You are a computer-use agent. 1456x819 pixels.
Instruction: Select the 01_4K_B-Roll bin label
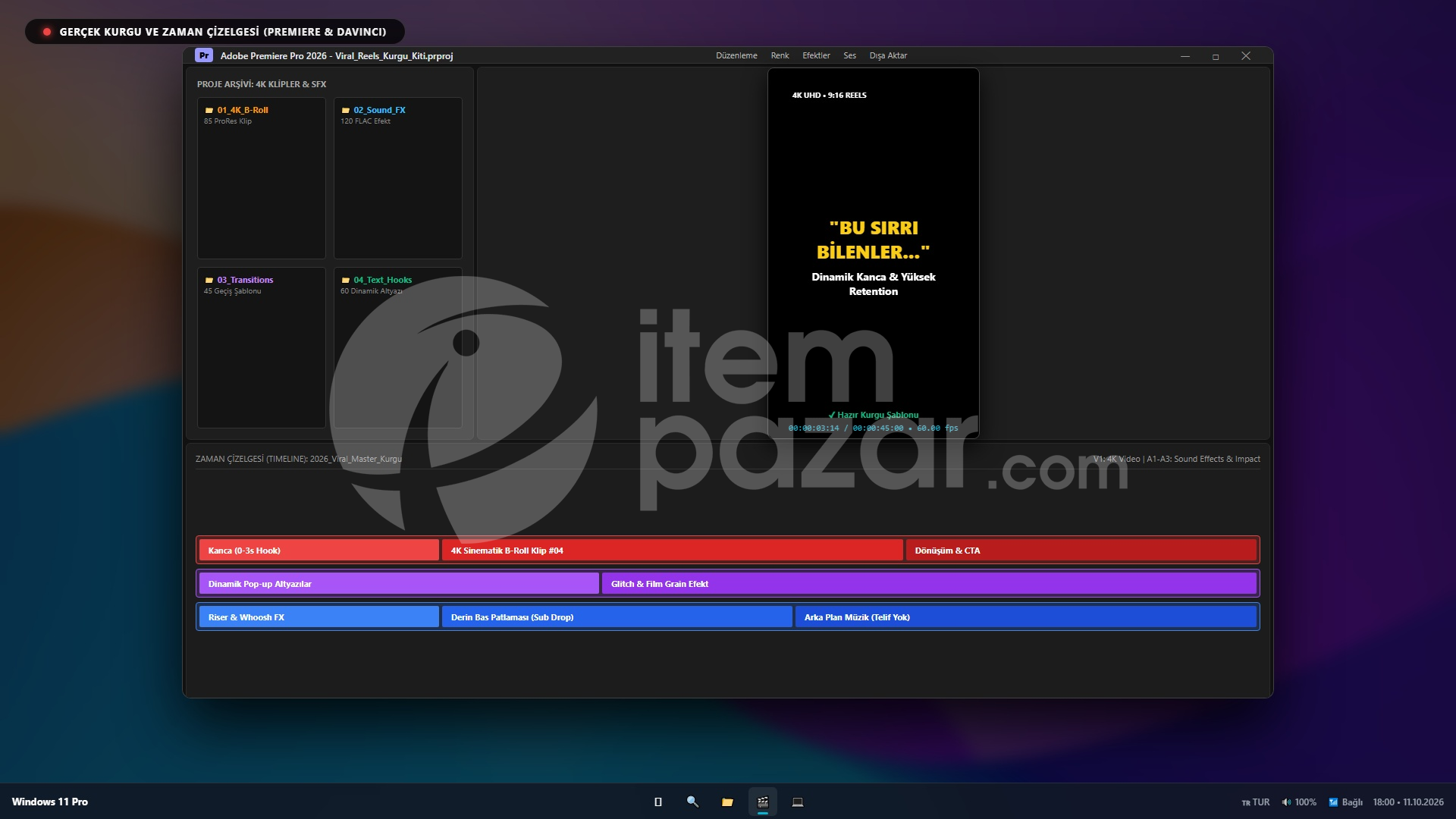click(x=243, y=110)
